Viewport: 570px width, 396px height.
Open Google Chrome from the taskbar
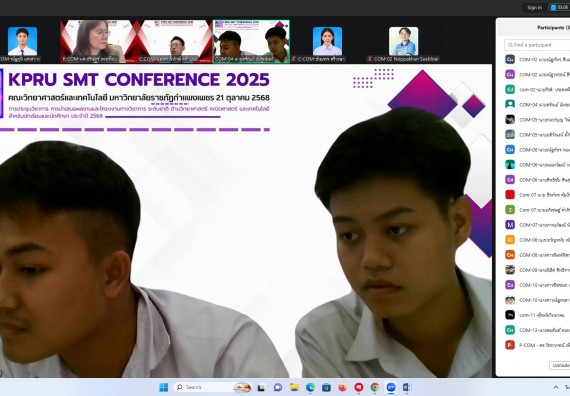click(375, 388)
